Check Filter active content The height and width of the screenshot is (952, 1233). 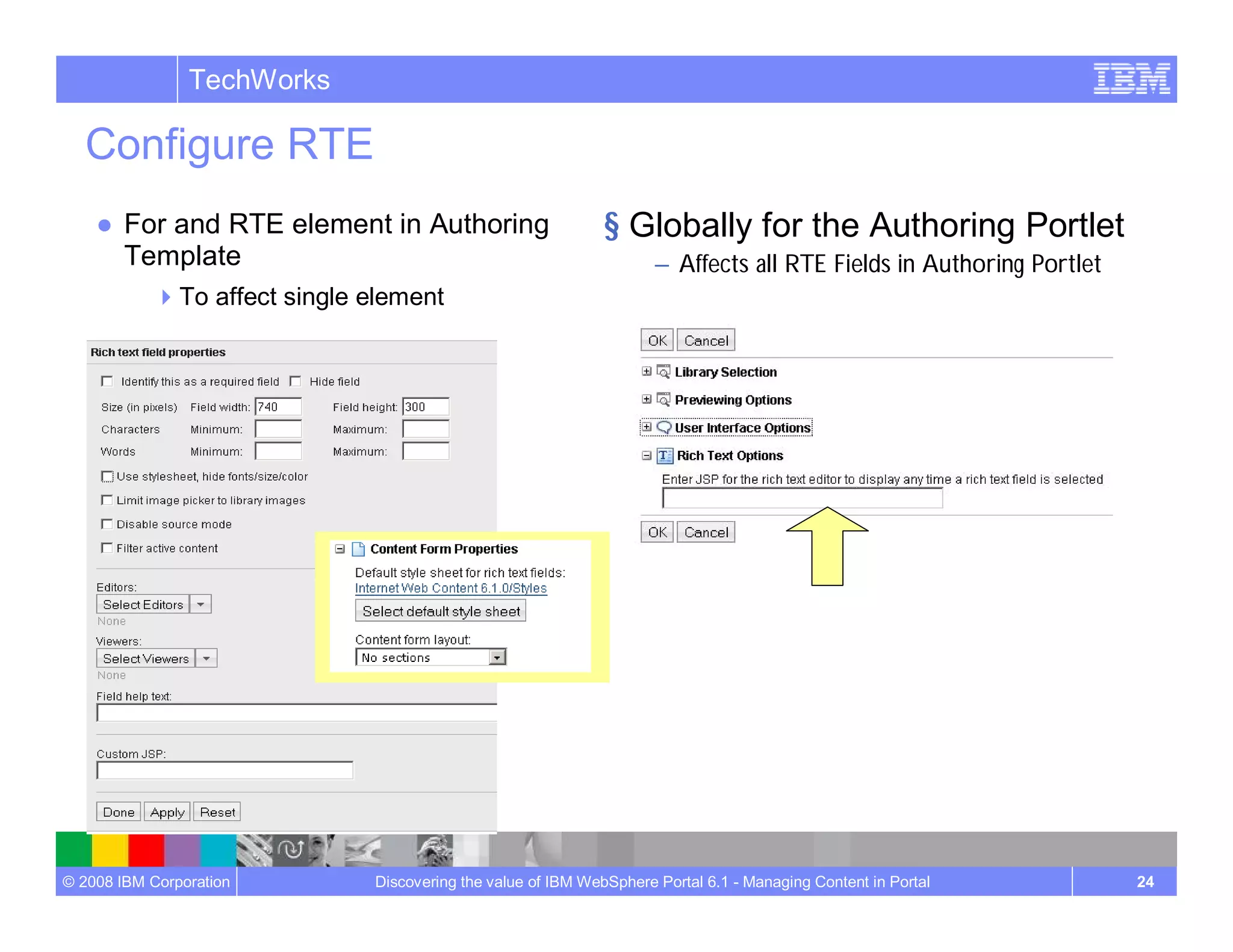[x=107, y=548]
